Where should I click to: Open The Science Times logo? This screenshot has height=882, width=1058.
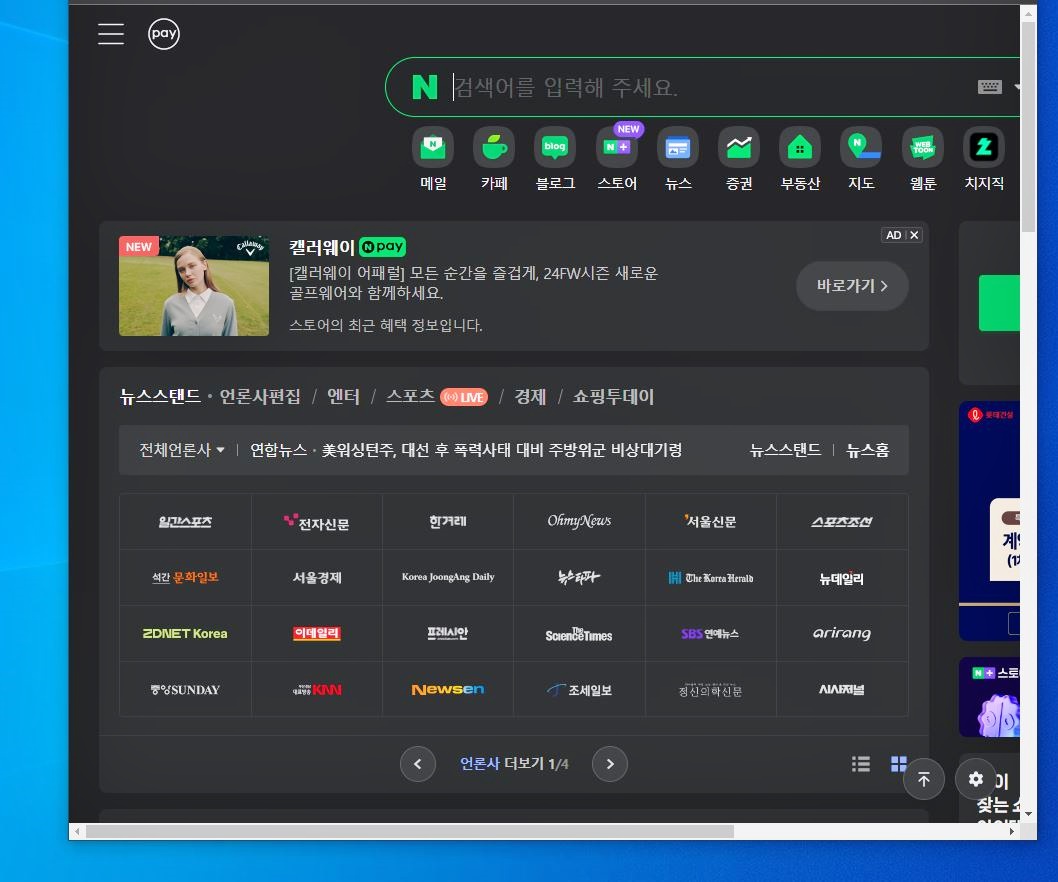click(x=579, y=634)
